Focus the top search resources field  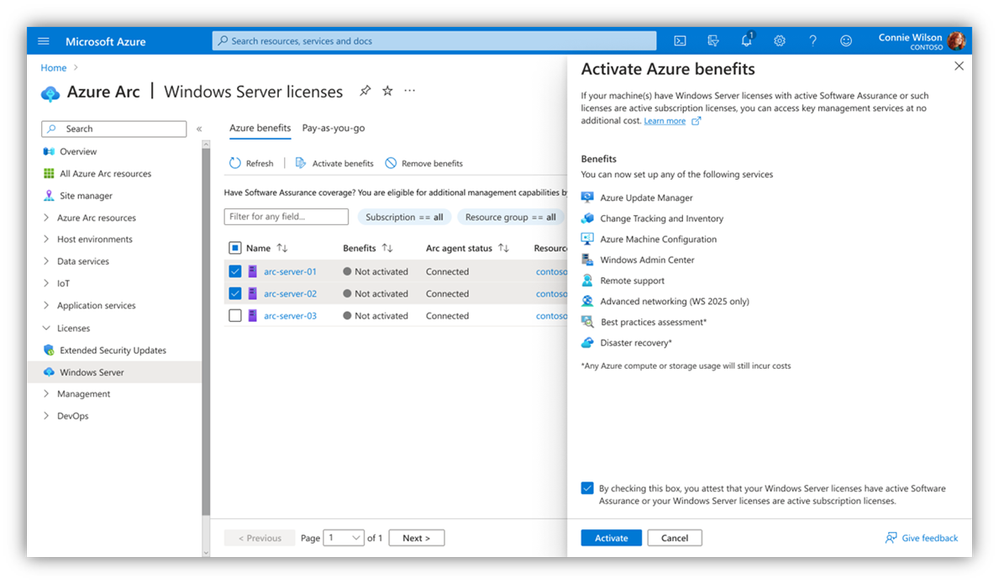pos(435,41)
